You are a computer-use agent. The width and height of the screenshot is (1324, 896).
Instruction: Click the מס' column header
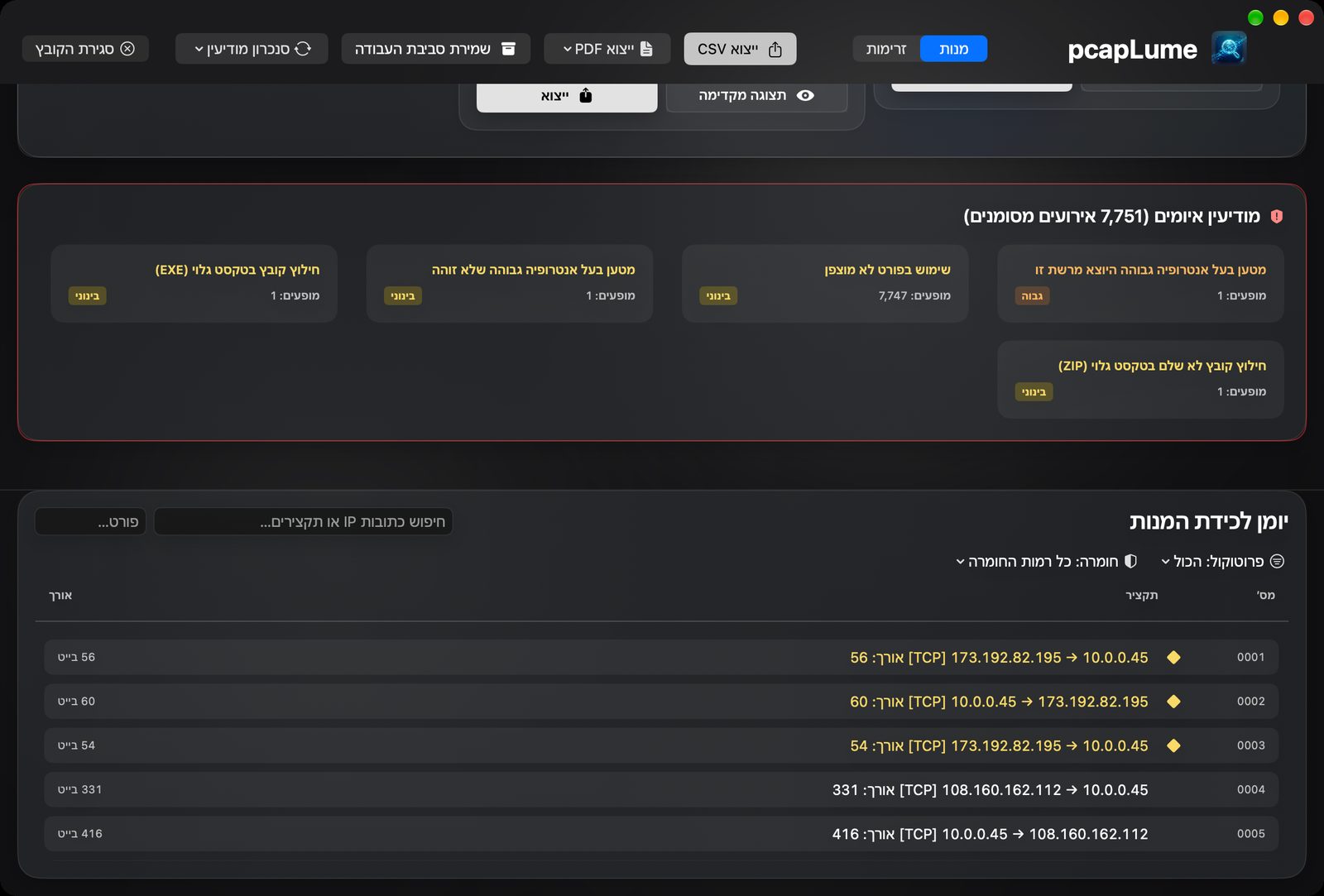[1266, 595]
